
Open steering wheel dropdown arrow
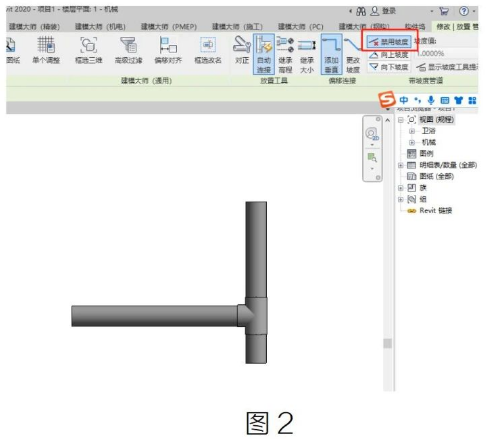372,145
